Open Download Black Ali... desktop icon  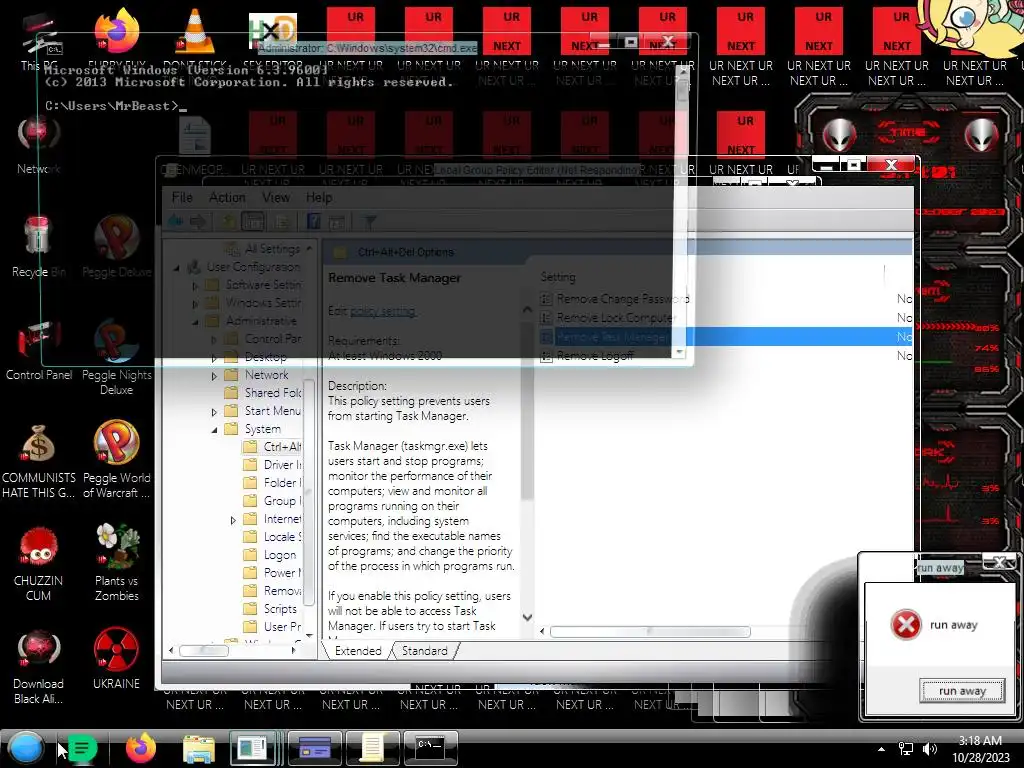[x=39, y=667]
